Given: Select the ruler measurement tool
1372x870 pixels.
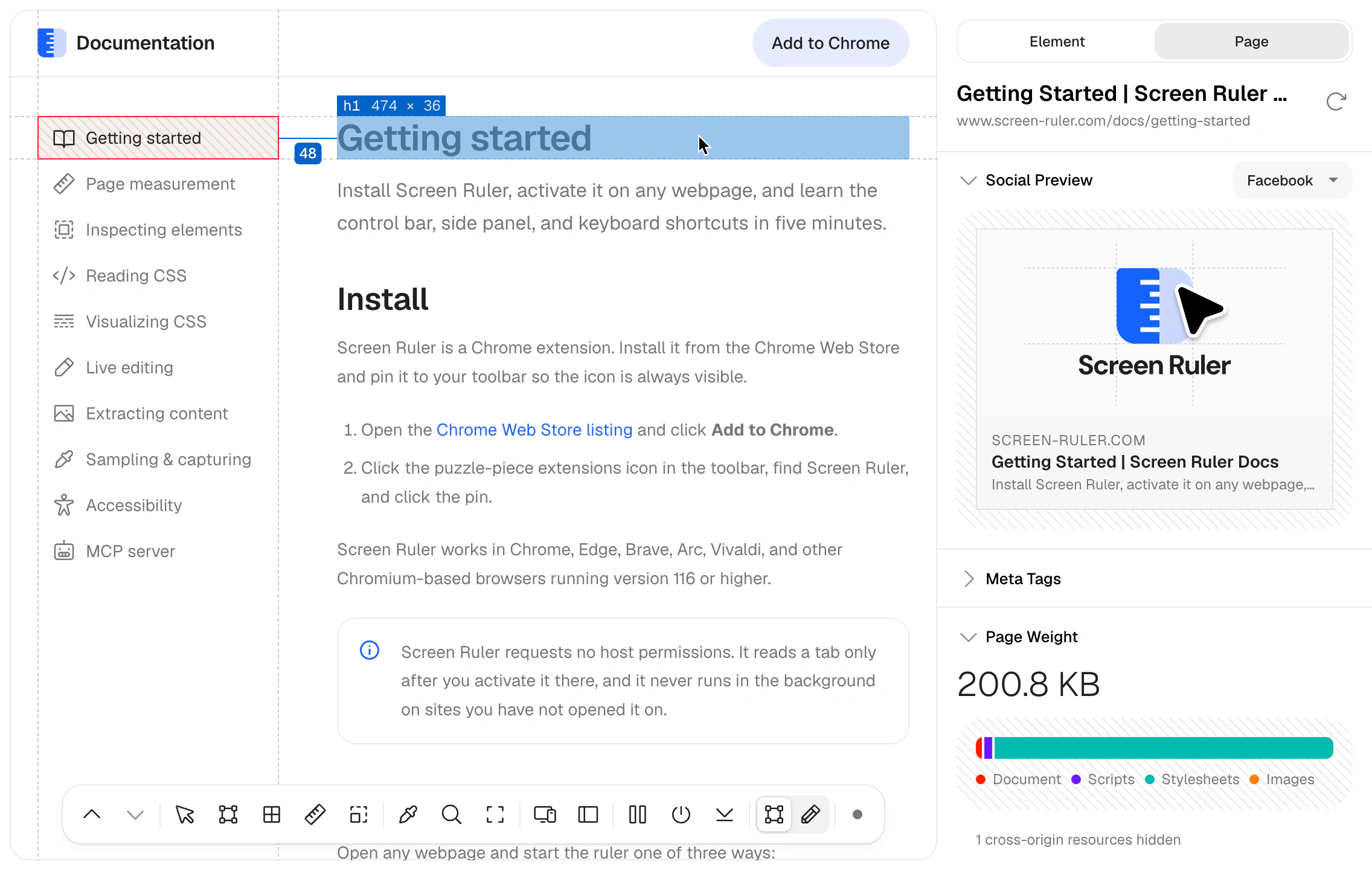Looking at the screenshot, I should pyautogui.click(x=315, y=814).
